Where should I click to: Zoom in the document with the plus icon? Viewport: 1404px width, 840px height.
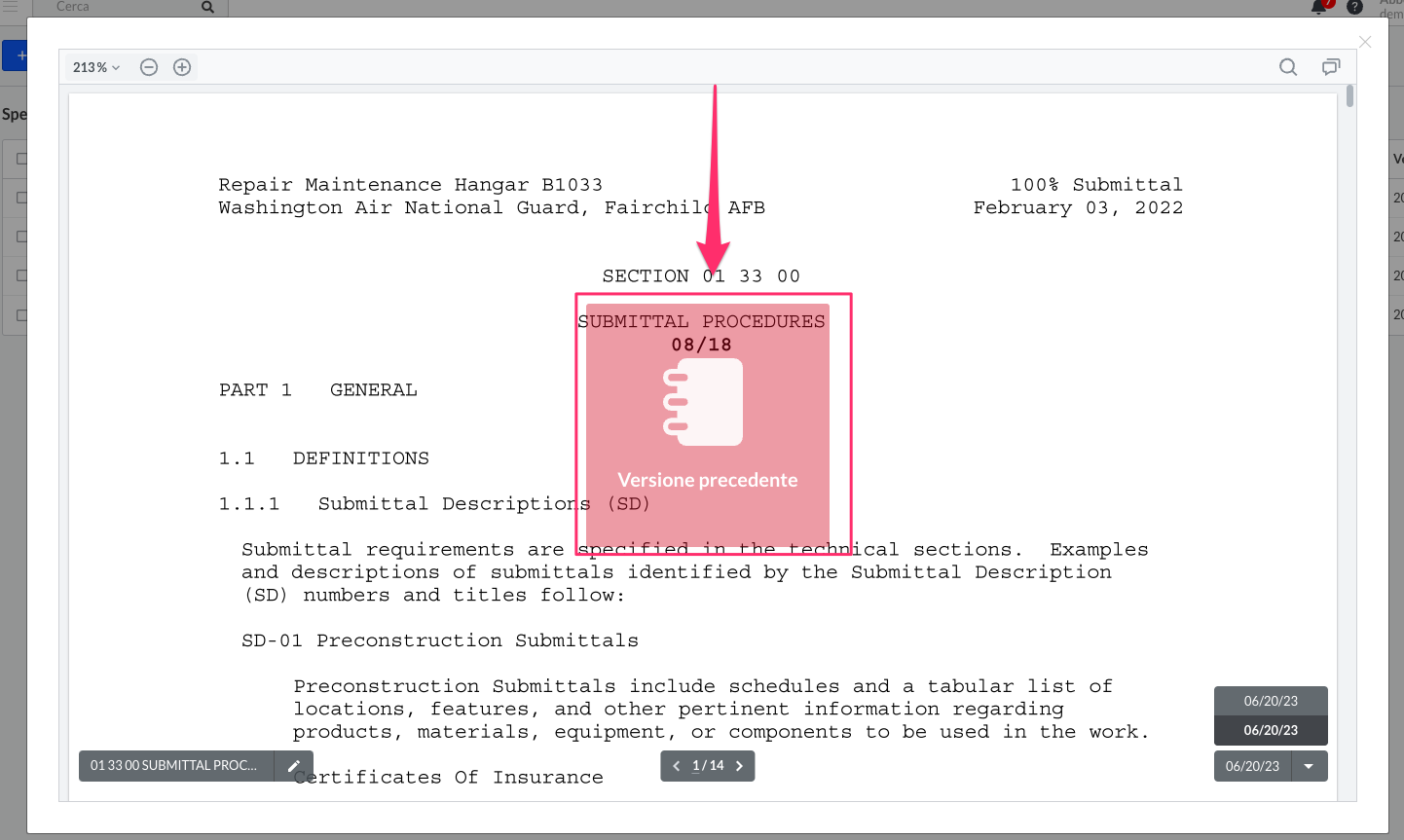[x=182, y=67]
